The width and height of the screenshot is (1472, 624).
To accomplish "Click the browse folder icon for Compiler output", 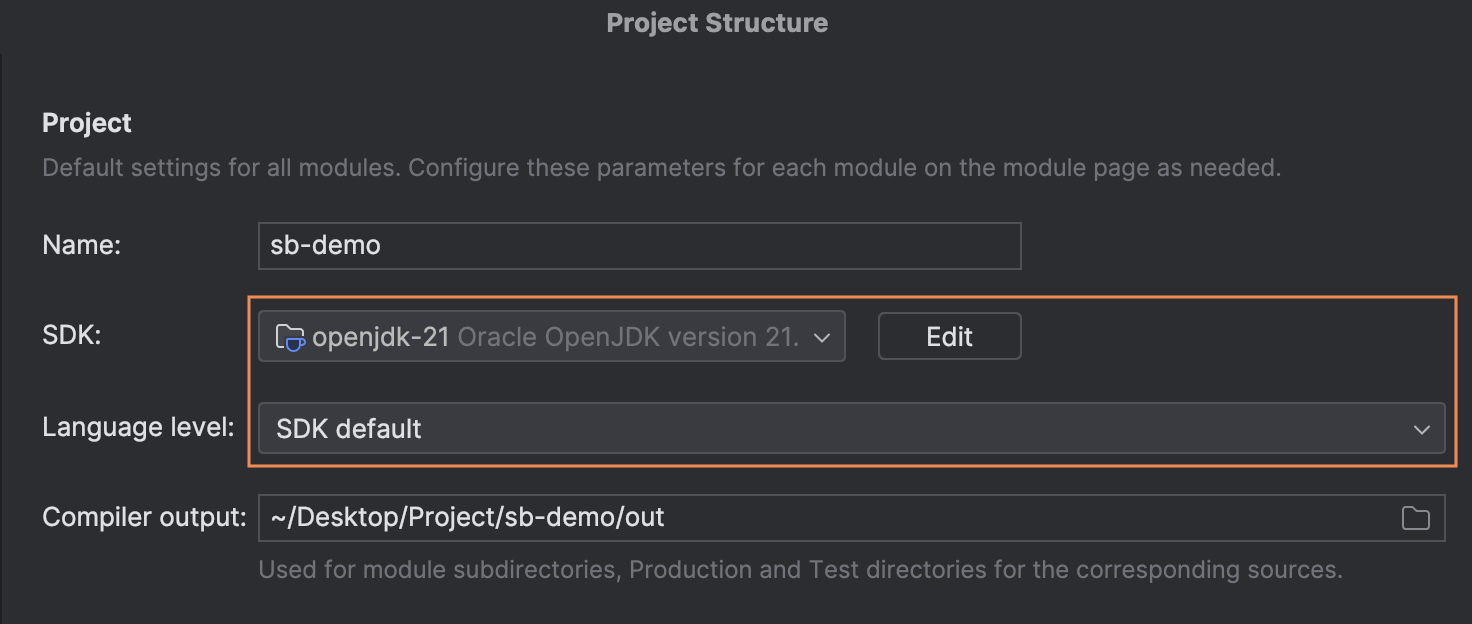I will [x=1415, y=517].
